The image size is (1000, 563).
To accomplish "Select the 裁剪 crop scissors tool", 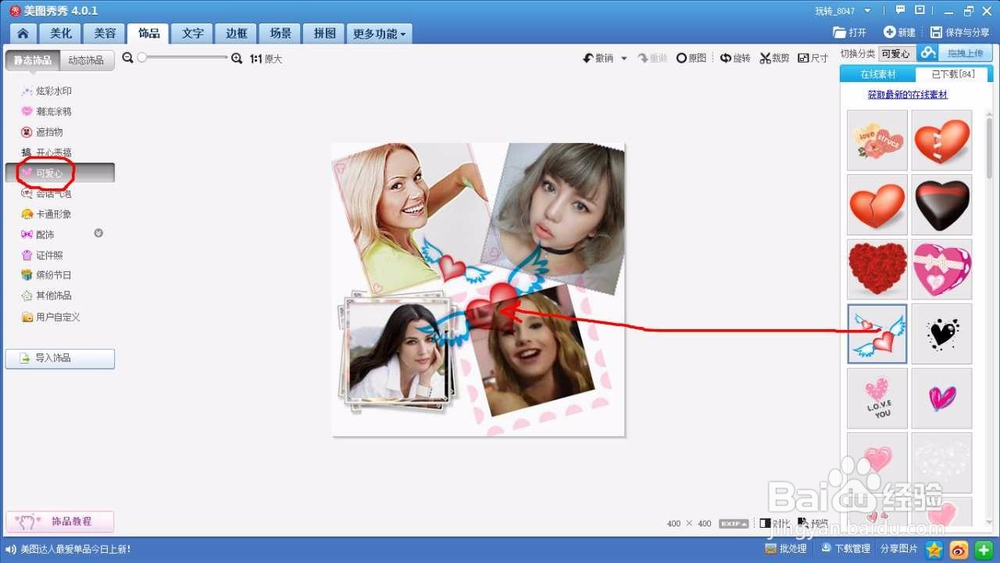I will pyautogui.click(x=774, y=58).
